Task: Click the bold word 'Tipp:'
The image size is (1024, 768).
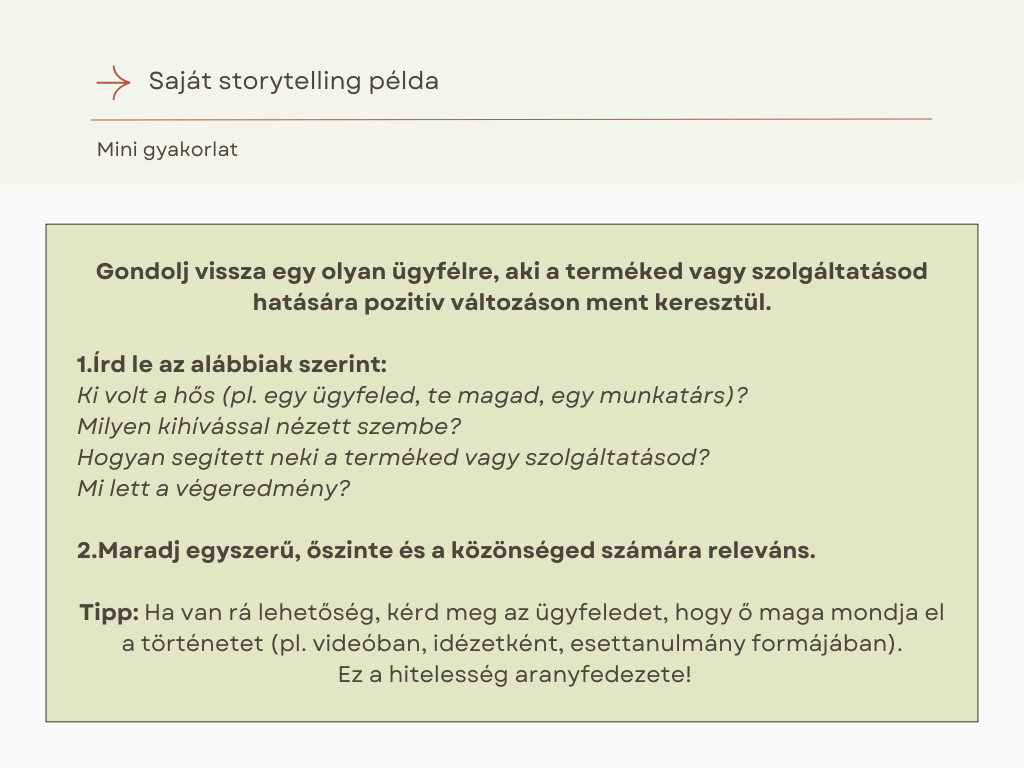Action: point(109,612)
